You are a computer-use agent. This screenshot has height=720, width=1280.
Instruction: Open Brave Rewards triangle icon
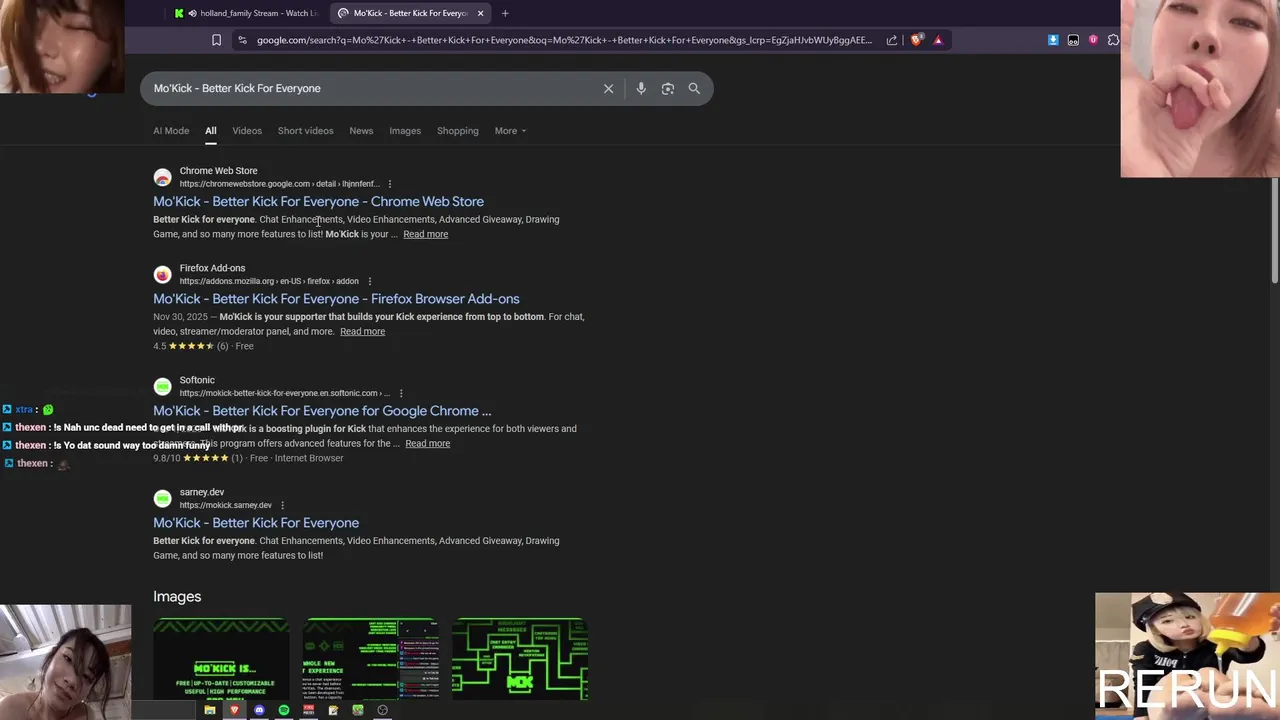pos(938,40)
